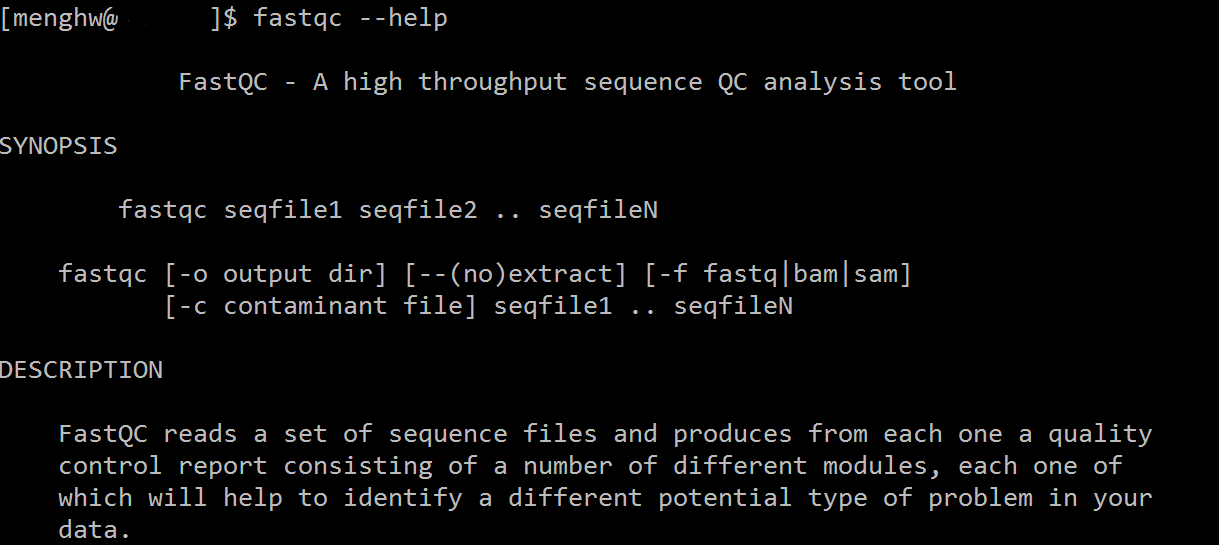1219x545 pixels.
Task: Click the final word data. in the description
Action: click(95, 530)
